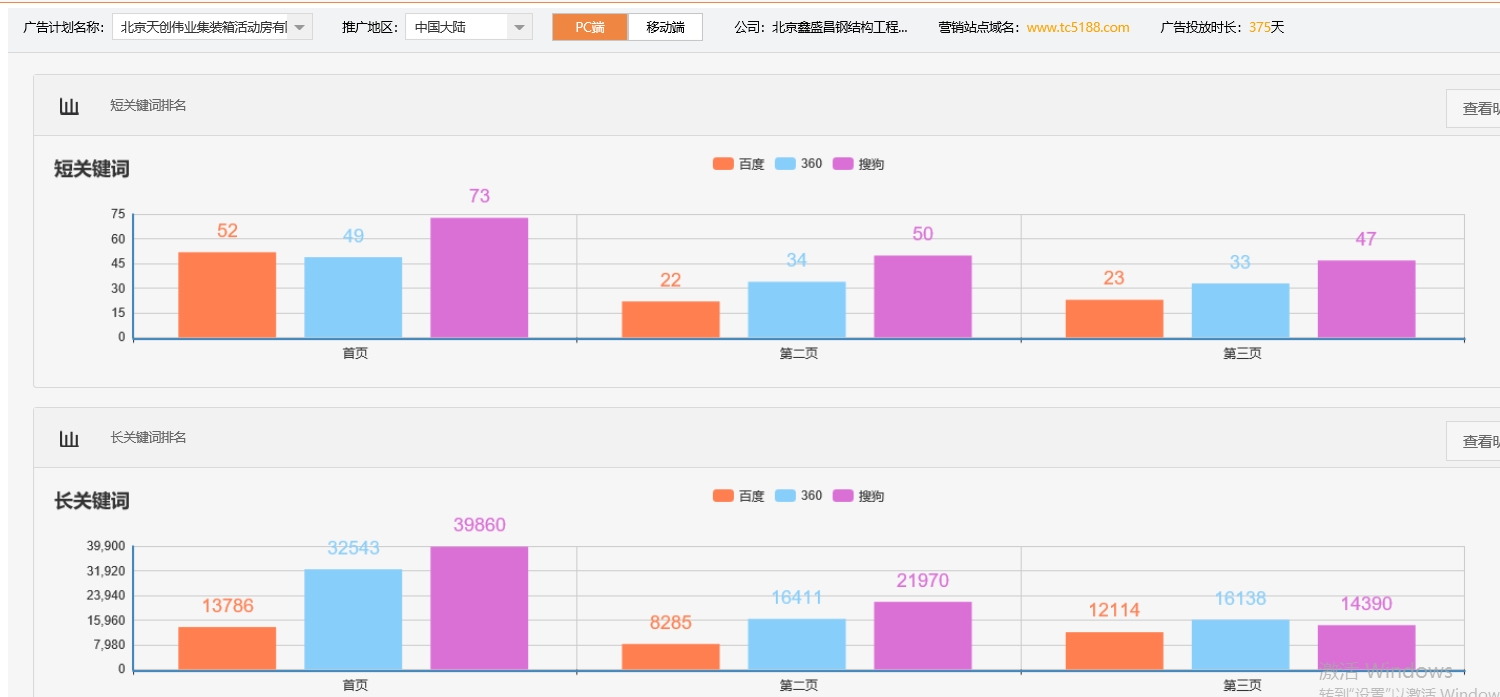Expand the 推广地区 dropdown showing 中国大陆
The height and width of the screenshot is (697, 1500).
pos(468,28)
